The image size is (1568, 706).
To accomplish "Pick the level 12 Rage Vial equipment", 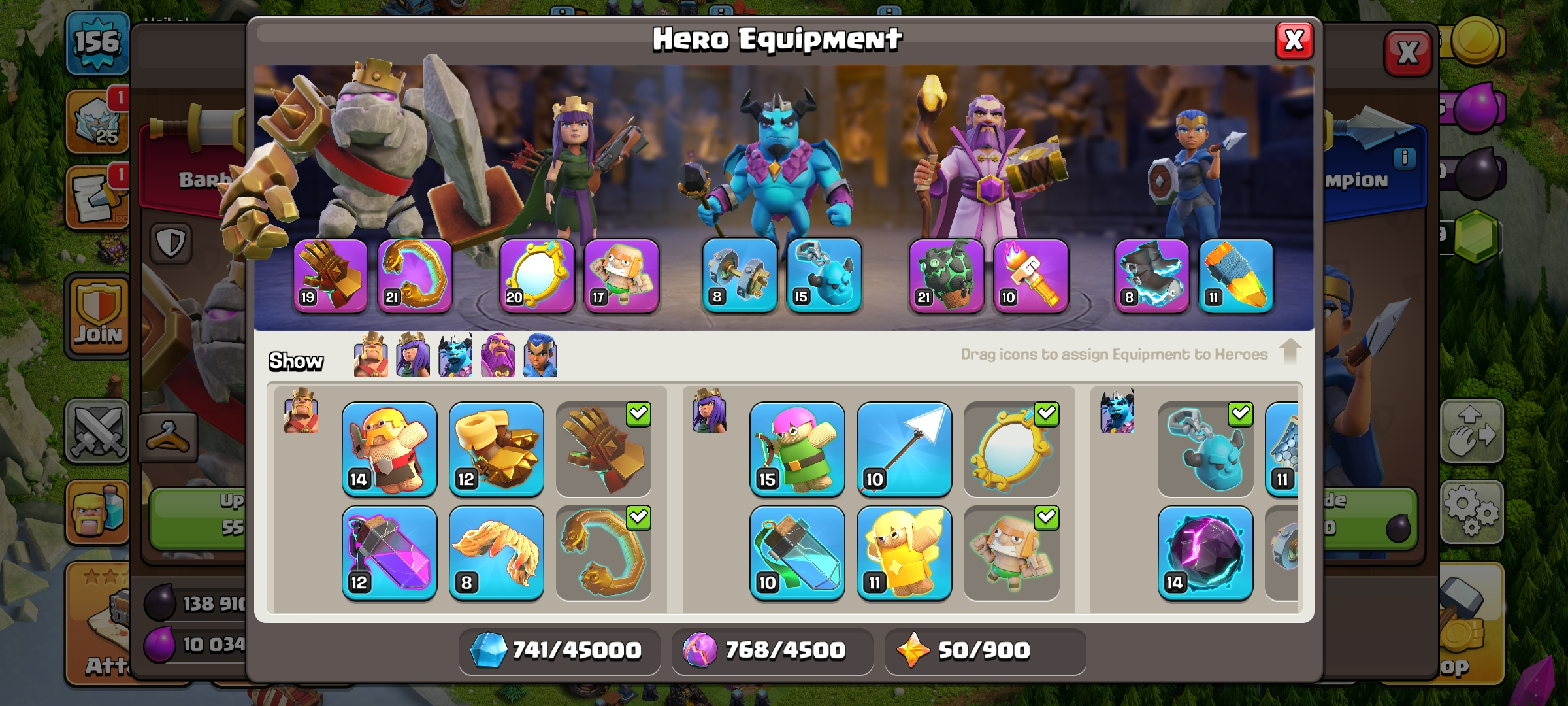I will (x=389, y=553).
